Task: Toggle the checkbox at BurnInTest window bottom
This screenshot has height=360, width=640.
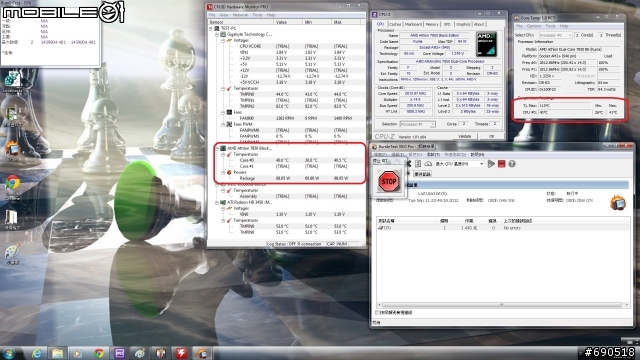Action: [x=377, y=313]
